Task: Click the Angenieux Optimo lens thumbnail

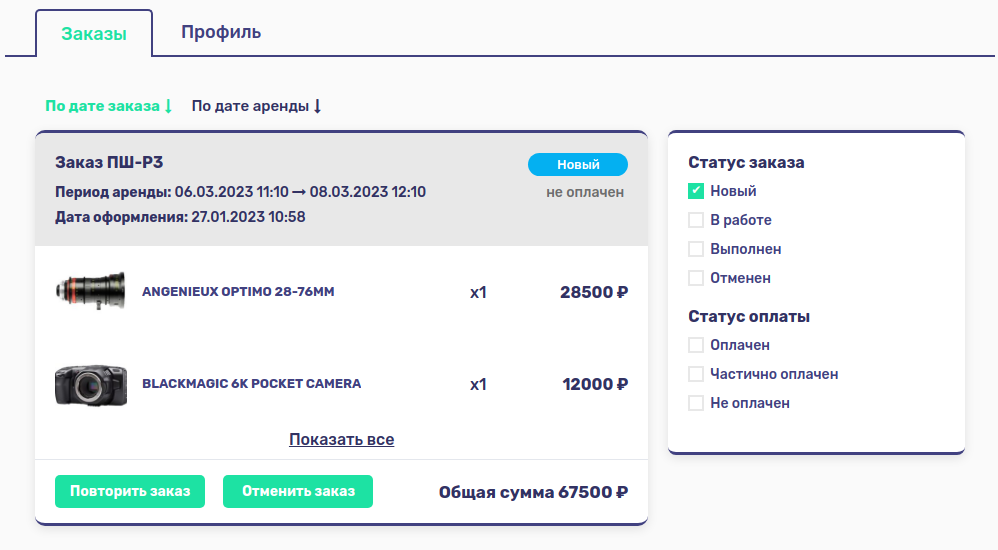Action: pos(90,292)
